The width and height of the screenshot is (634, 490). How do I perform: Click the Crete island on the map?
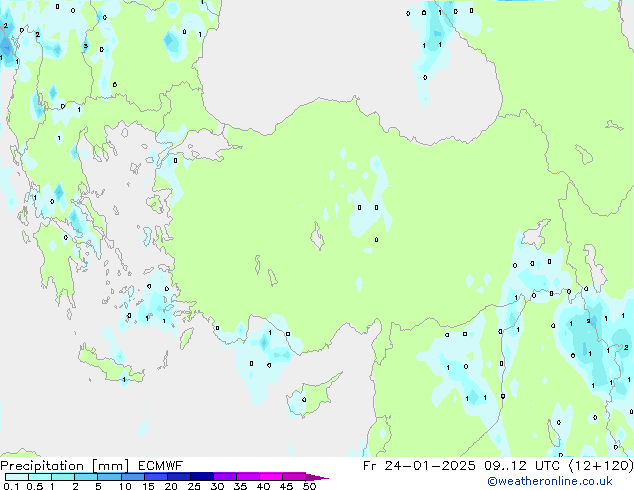(x=110, y=365)
